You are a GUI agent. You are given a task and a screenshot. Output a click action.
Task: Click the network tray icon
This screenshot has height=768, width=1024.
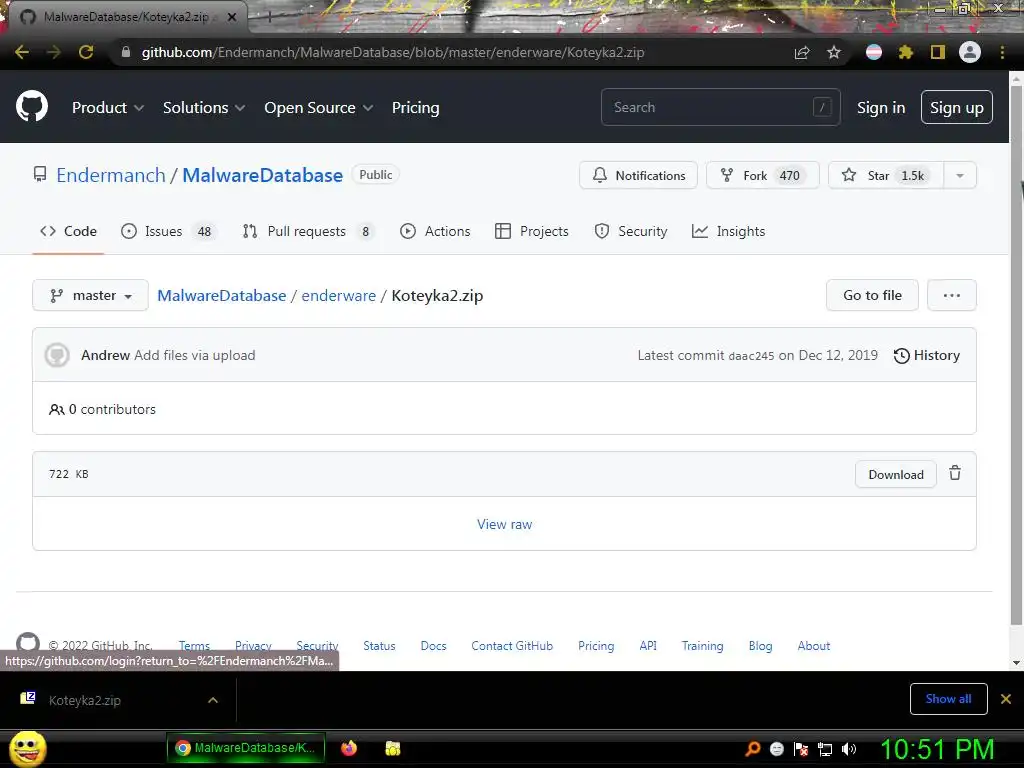825,749
